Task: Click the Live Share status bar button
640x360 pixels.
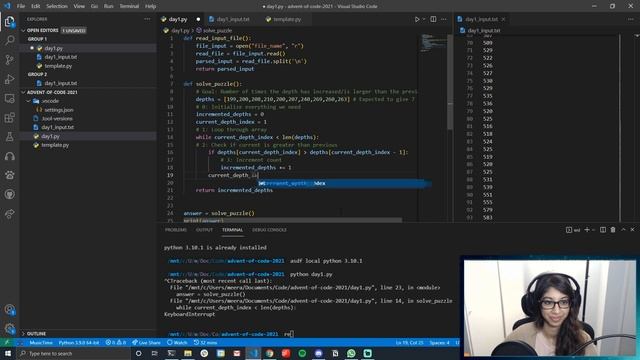Action: 146,342
